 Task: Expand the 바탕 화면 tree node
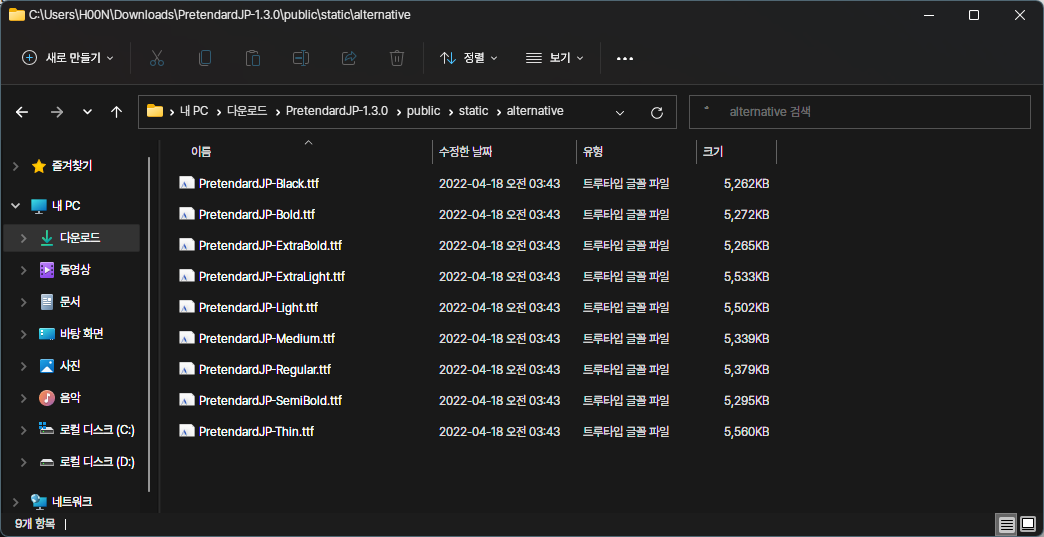pyautogui.click(x=23, y=333)
